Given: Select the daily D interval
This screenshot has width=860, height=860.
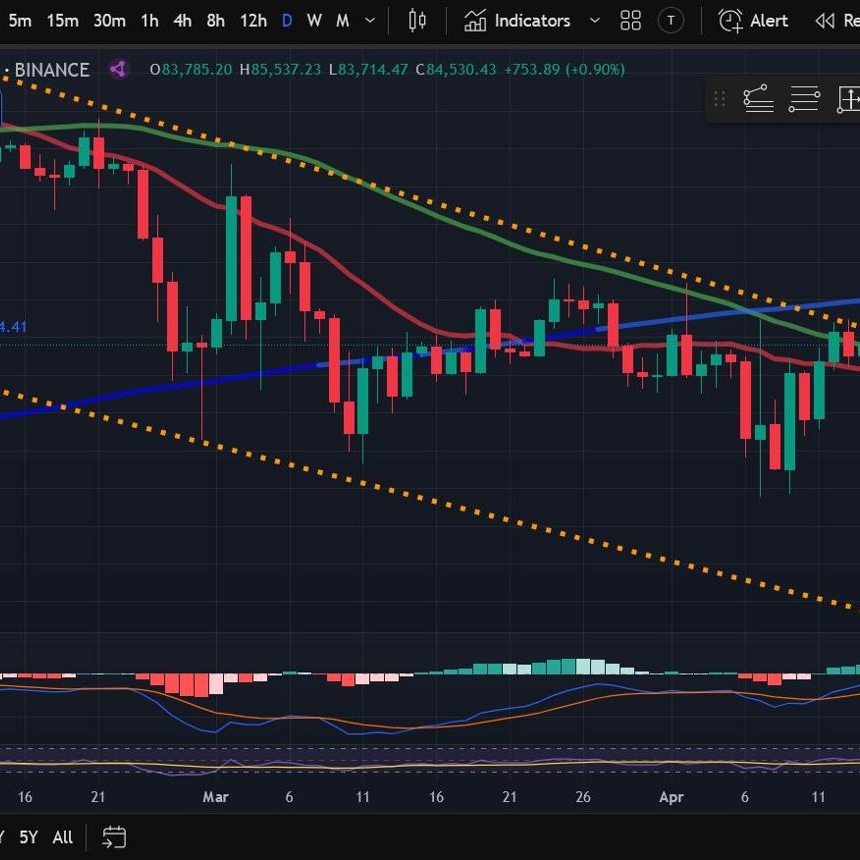Looking at the screenshot, I should click(x=286, y=21).
